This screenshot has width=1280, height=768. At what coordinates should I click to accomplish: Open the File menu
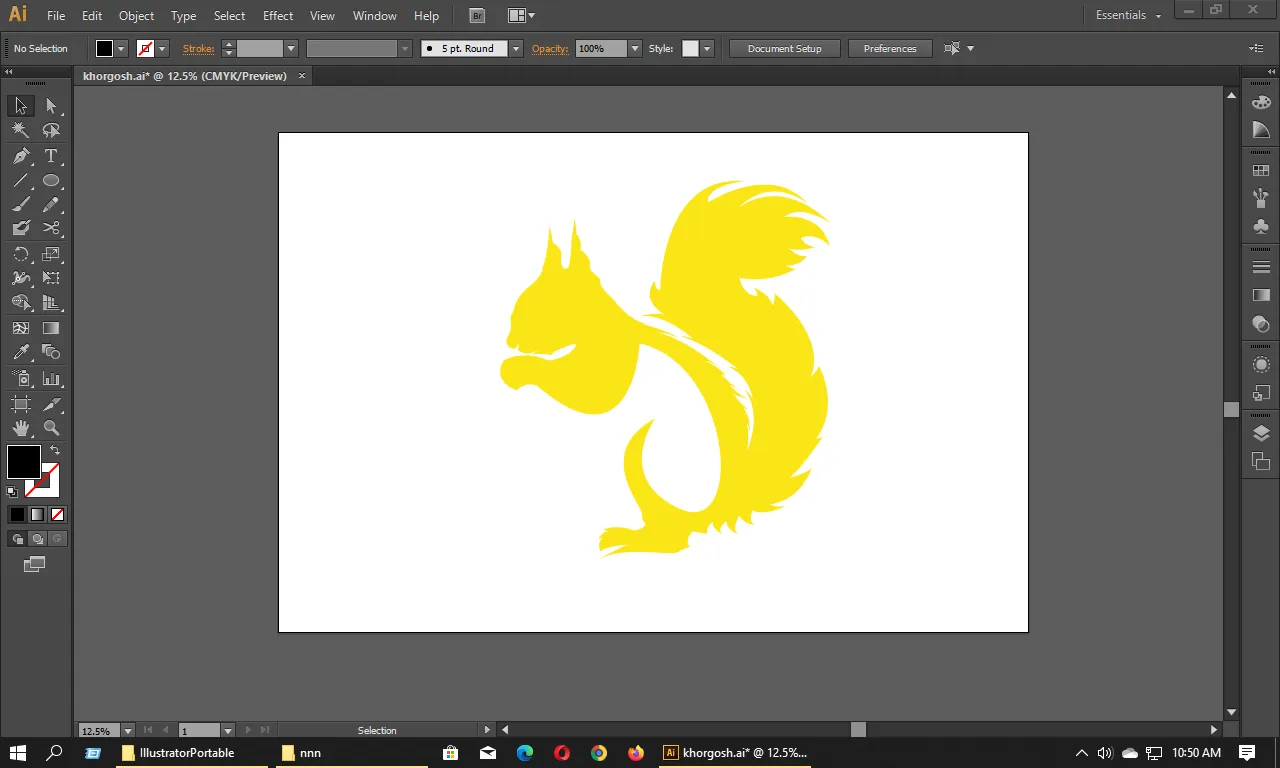(x=56, y=16)
